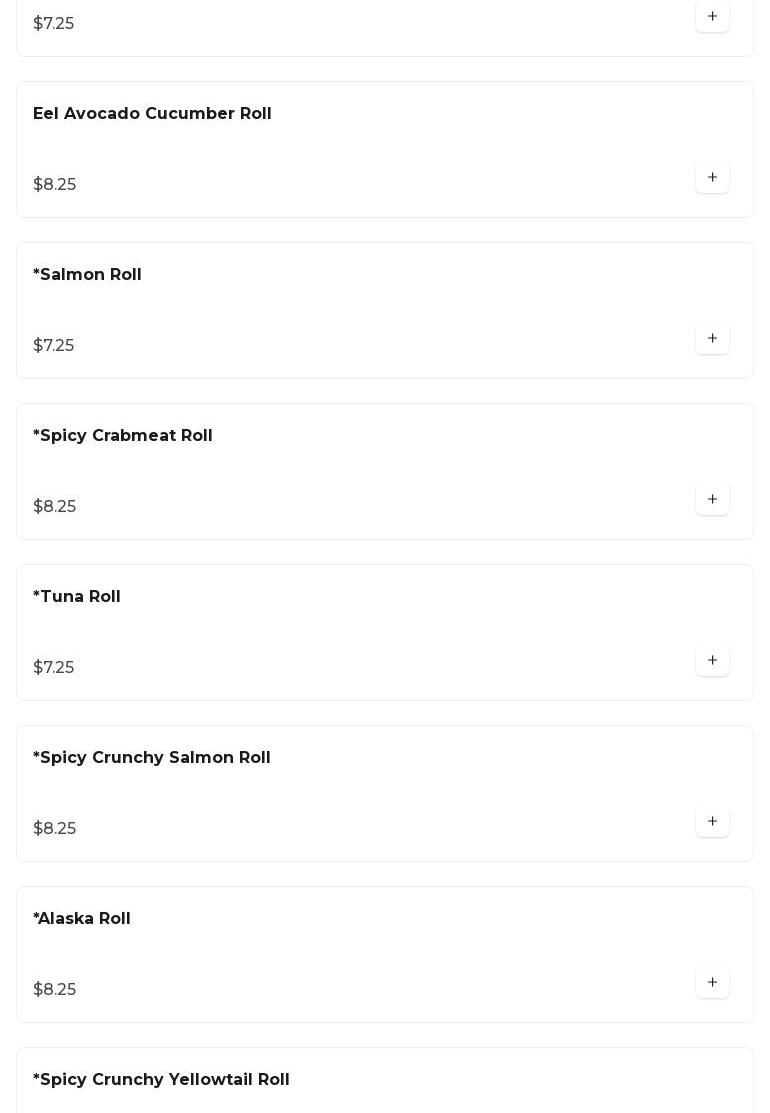
Task: Open the Eel Avocado Cucumber Roll title
Action: click(x=152, y=114)
